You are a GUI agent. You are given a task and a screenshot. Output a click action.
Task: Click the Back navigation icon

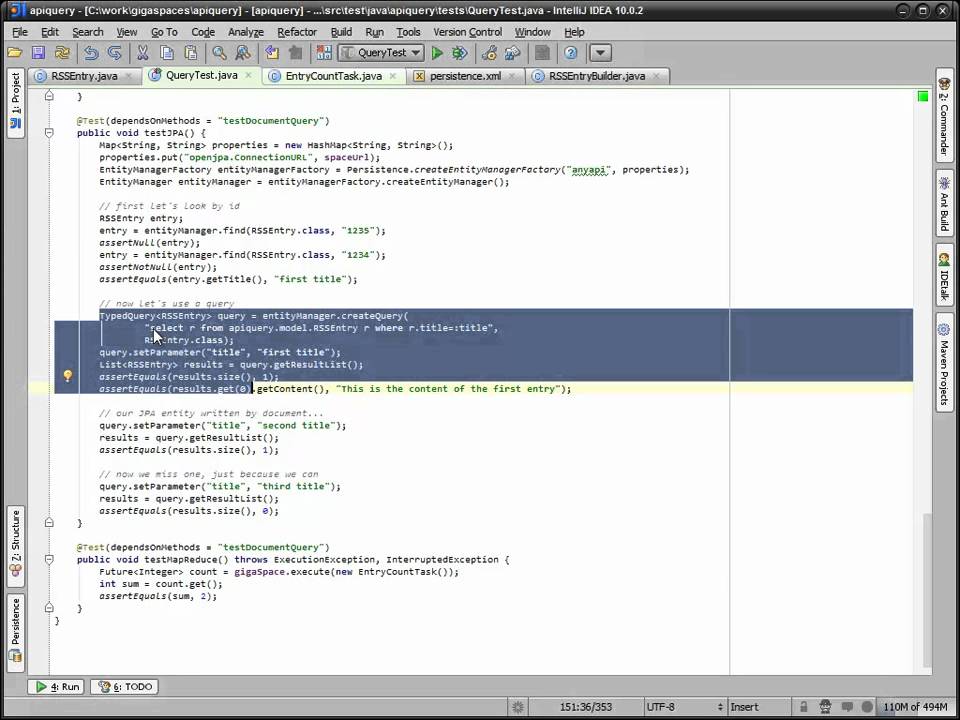[272, 53]
